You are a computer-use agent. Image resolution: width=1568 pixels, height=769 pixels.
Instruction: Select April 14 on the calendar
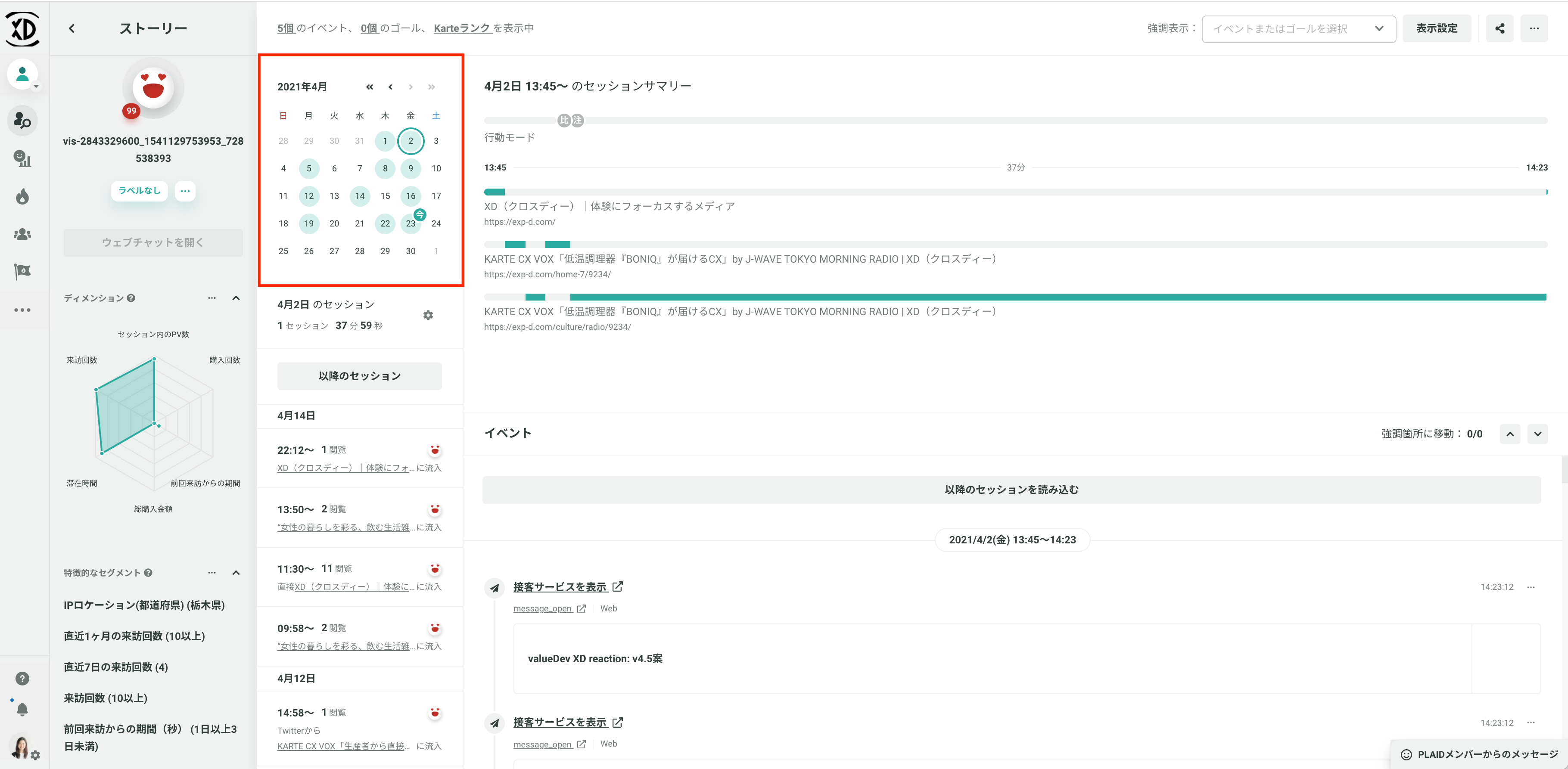coord(360,196)
